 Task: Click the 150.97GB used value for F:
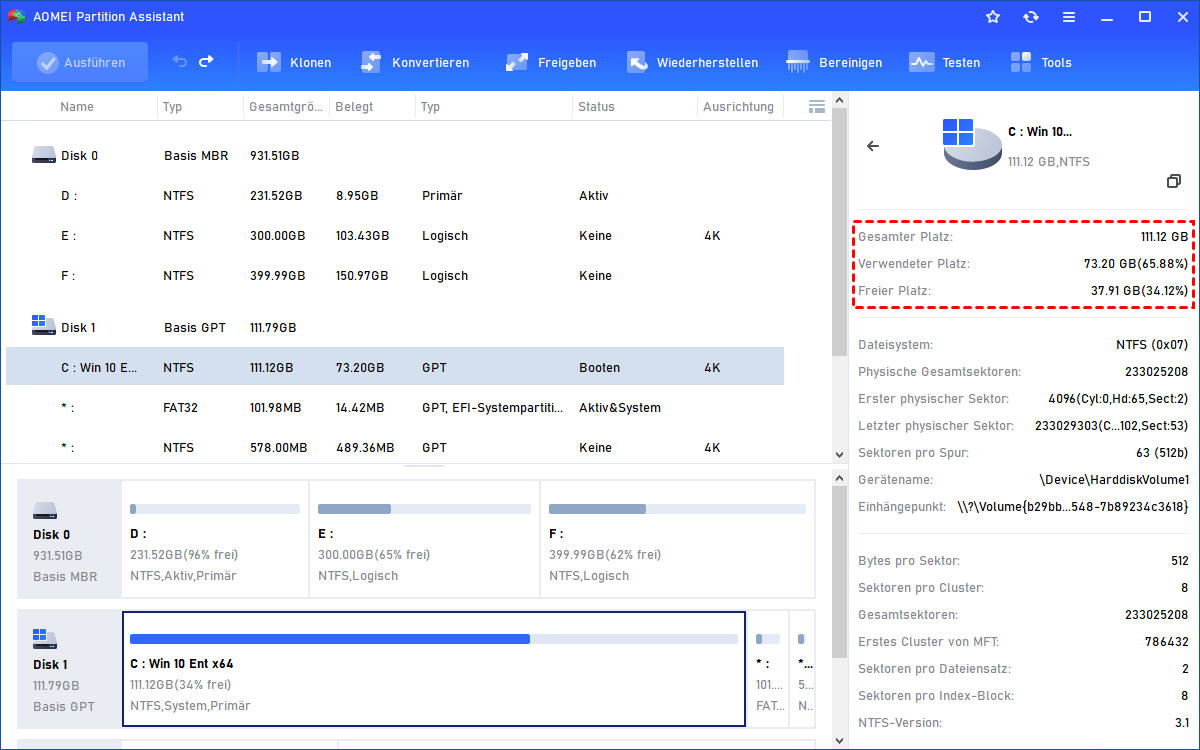click(x=362, y=276)
